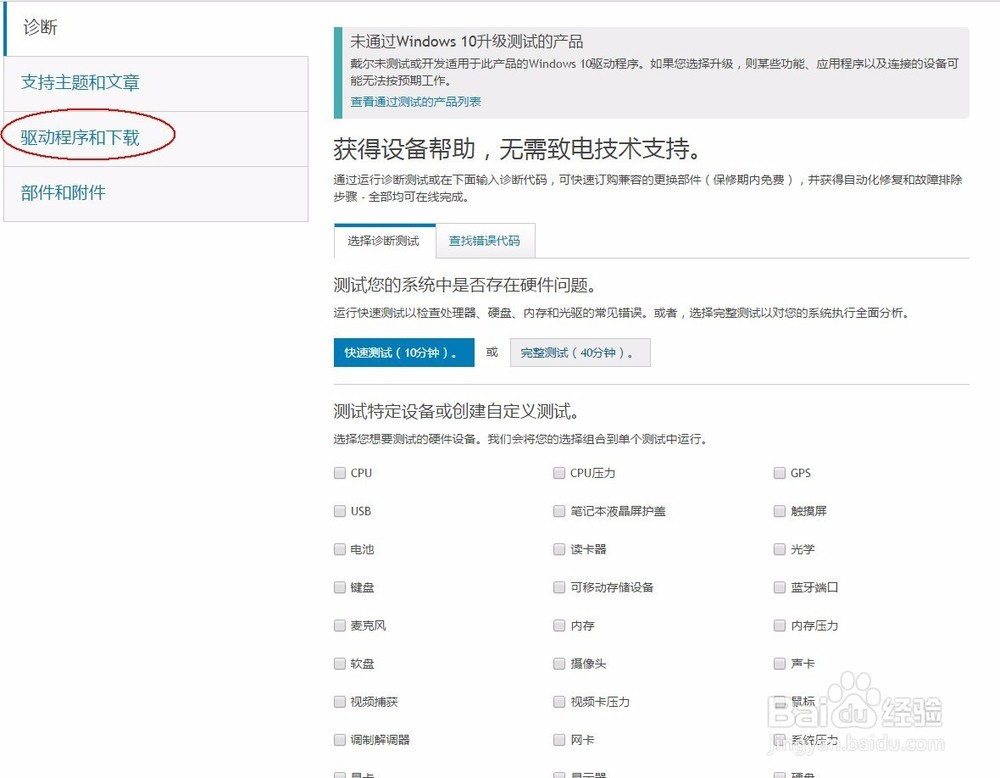The height and width of the screenshot is (778, 1000).
Task: Switch to the 查找错误代码 tab
Action: tap(485, 241)
